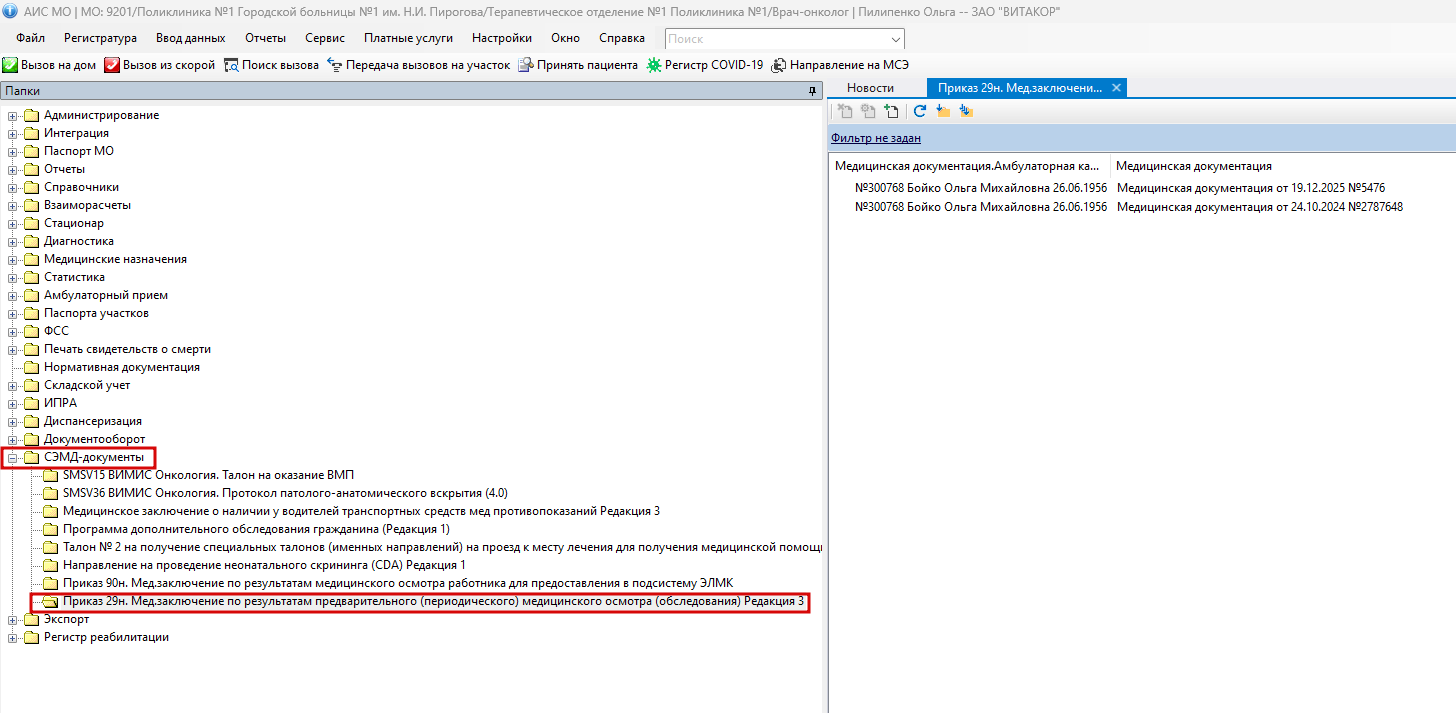The image size is (1456, 713).
Task: Select the Складской учет folder
Action: pyautogui.click(x=87, y=385)
